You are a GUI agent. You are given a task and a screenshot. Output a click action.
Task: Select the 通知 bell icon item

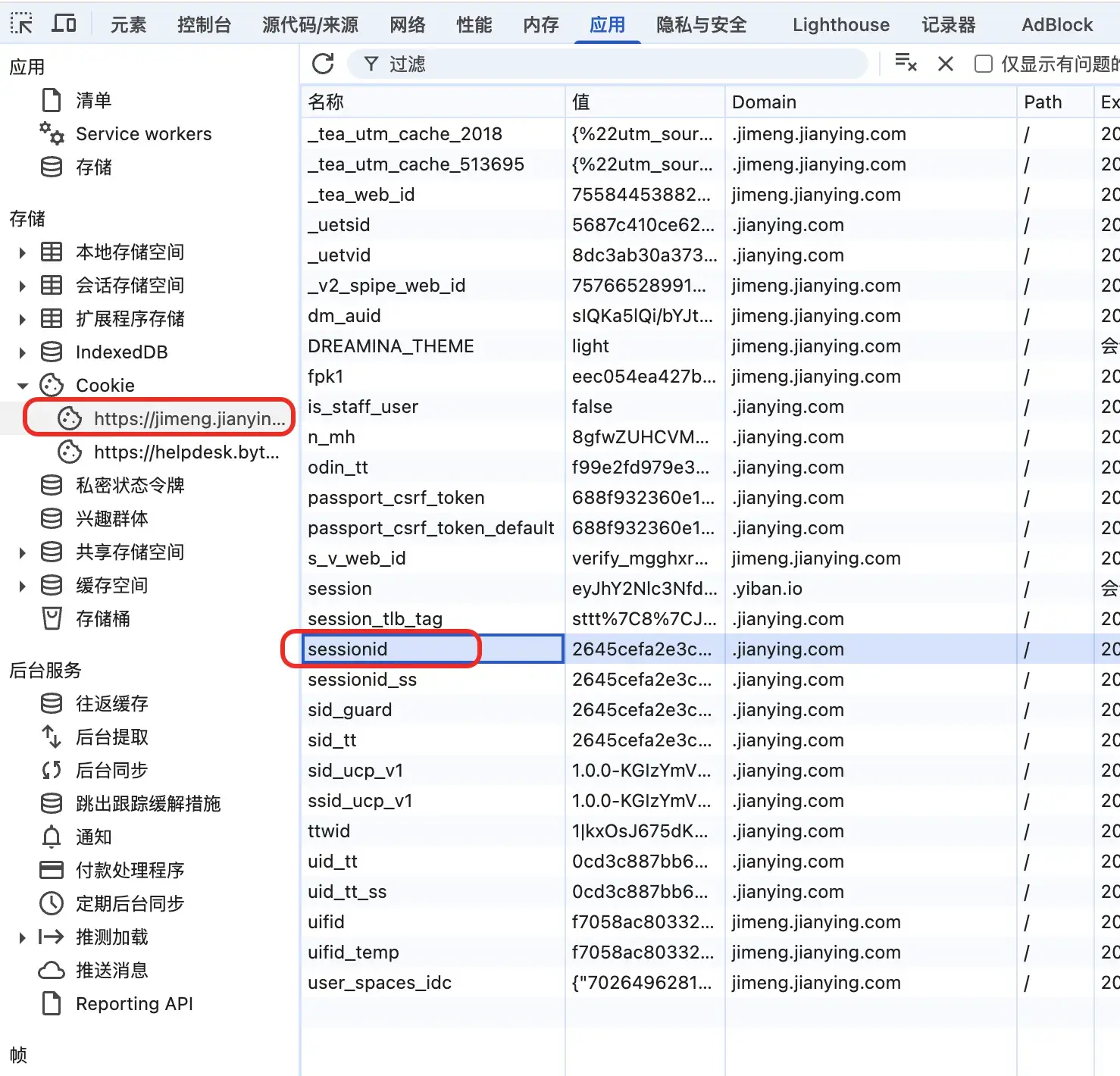pos(52,837)
